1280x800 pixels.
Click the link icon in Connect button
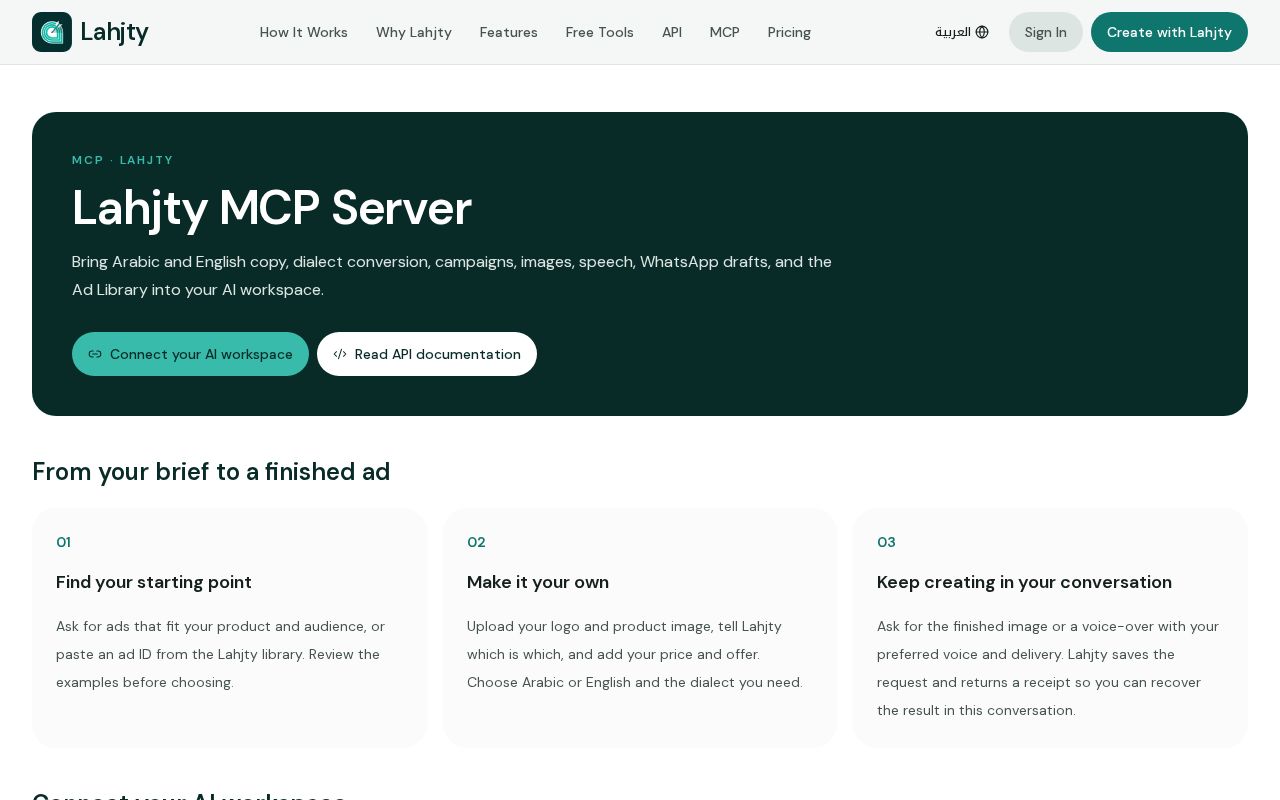point(95,354)
